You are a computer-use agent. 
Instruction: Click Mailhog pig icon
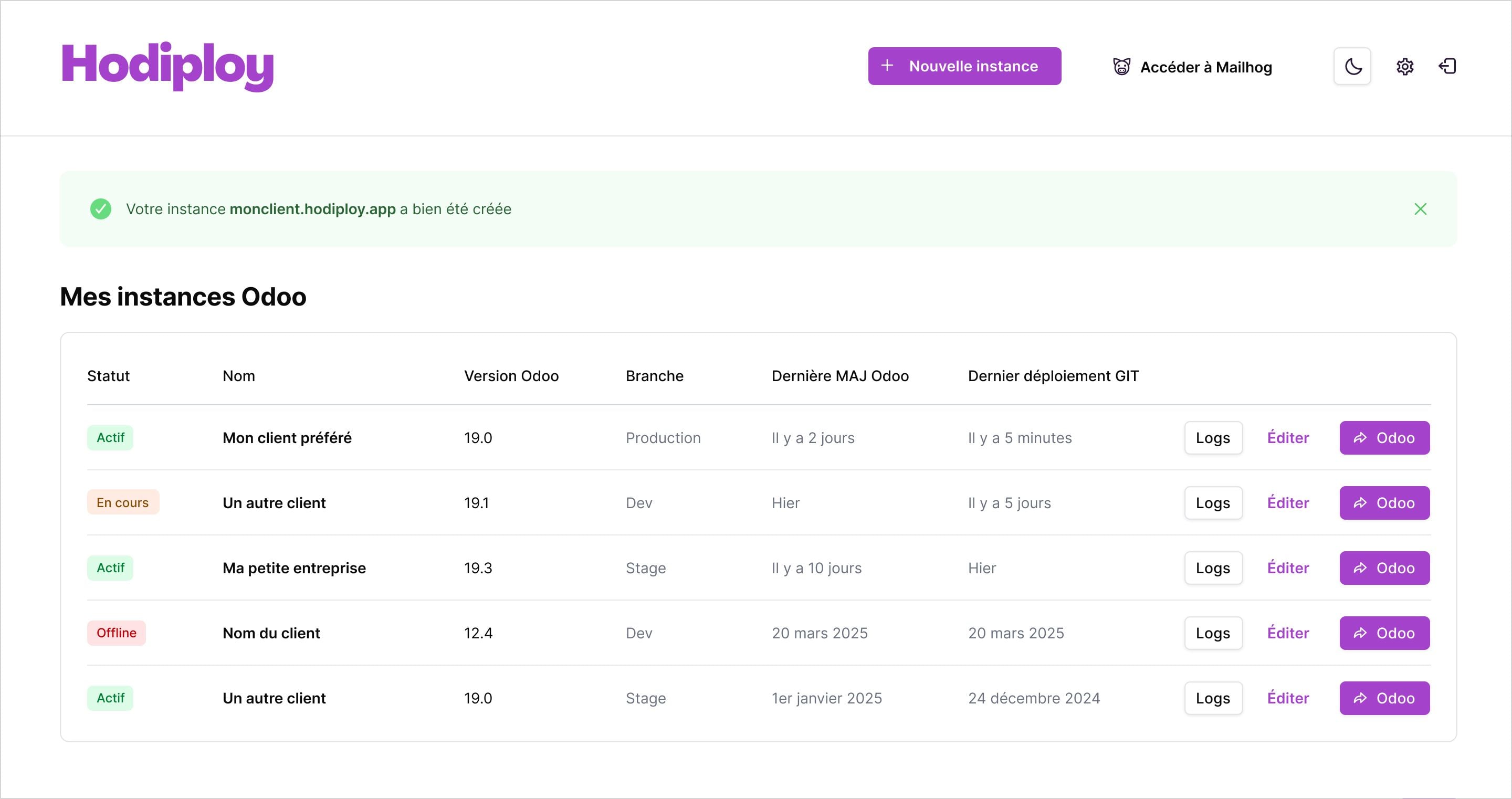tap(1122, 66)
